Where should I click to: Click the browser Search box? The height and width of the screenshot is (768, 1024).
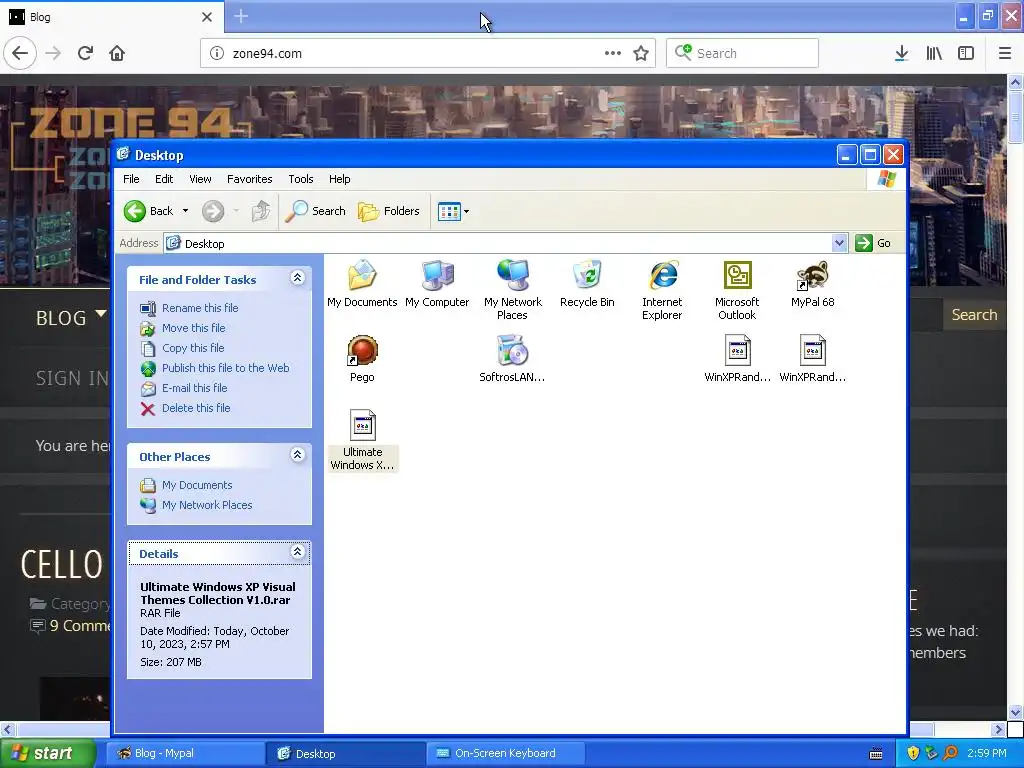(x=743, y=53)
